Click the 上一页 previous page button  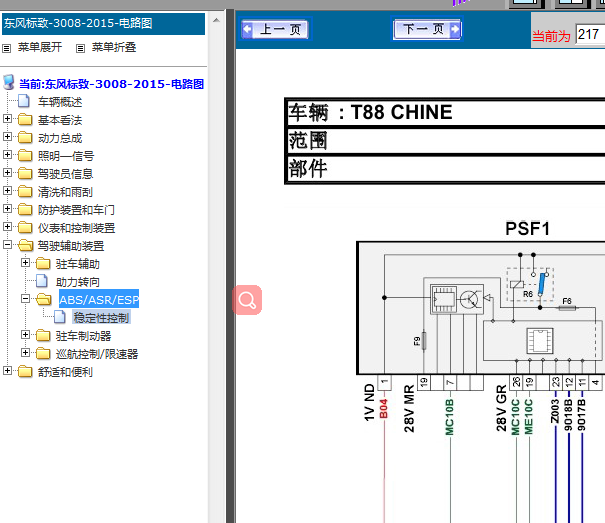click(275, 29)
